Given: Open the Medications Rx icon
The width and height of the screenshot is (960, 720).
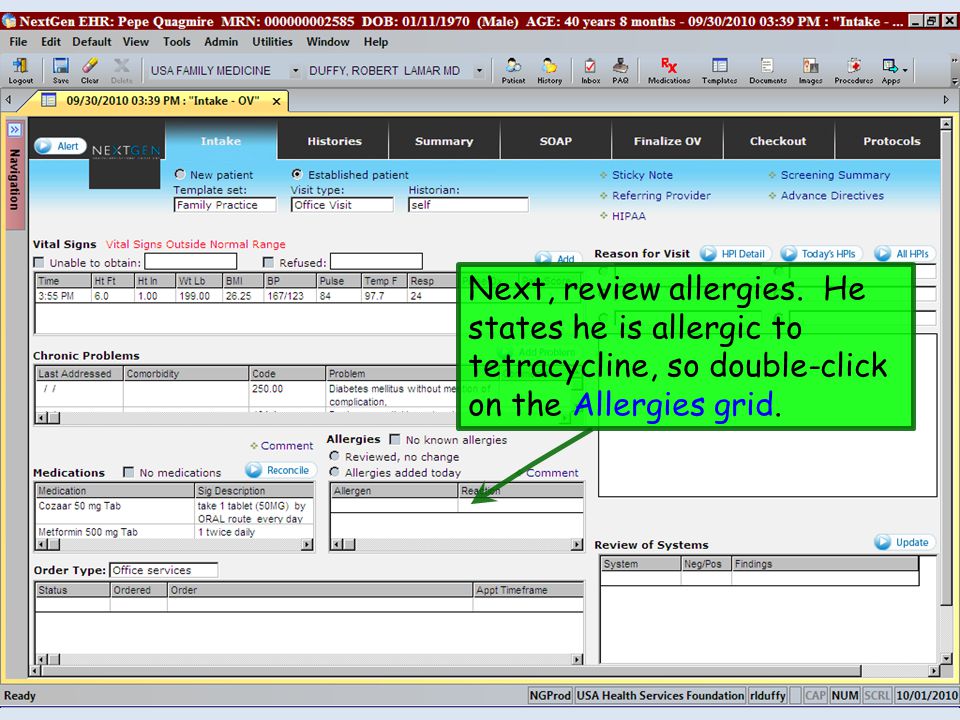Looking at the screenshot, I should [669, 70].
